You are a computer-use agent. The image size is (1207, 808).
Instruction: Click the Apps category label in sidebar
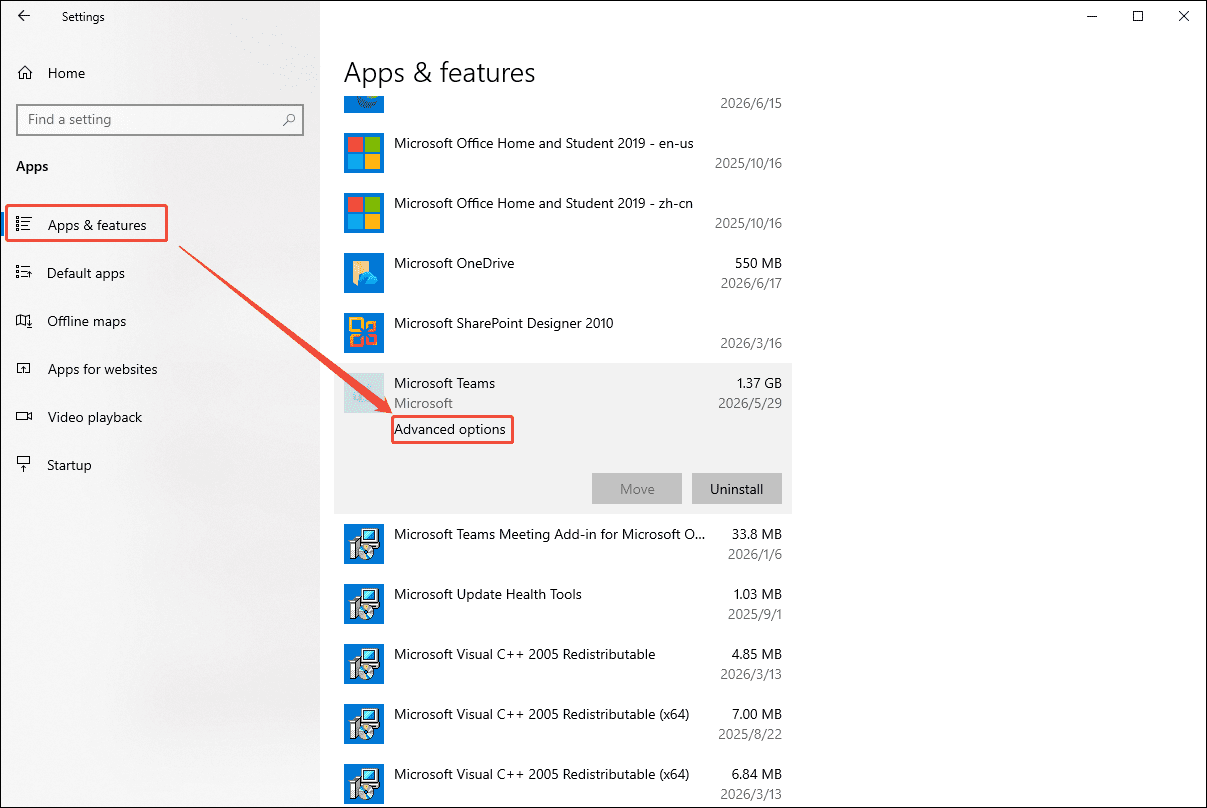[32, 166]
